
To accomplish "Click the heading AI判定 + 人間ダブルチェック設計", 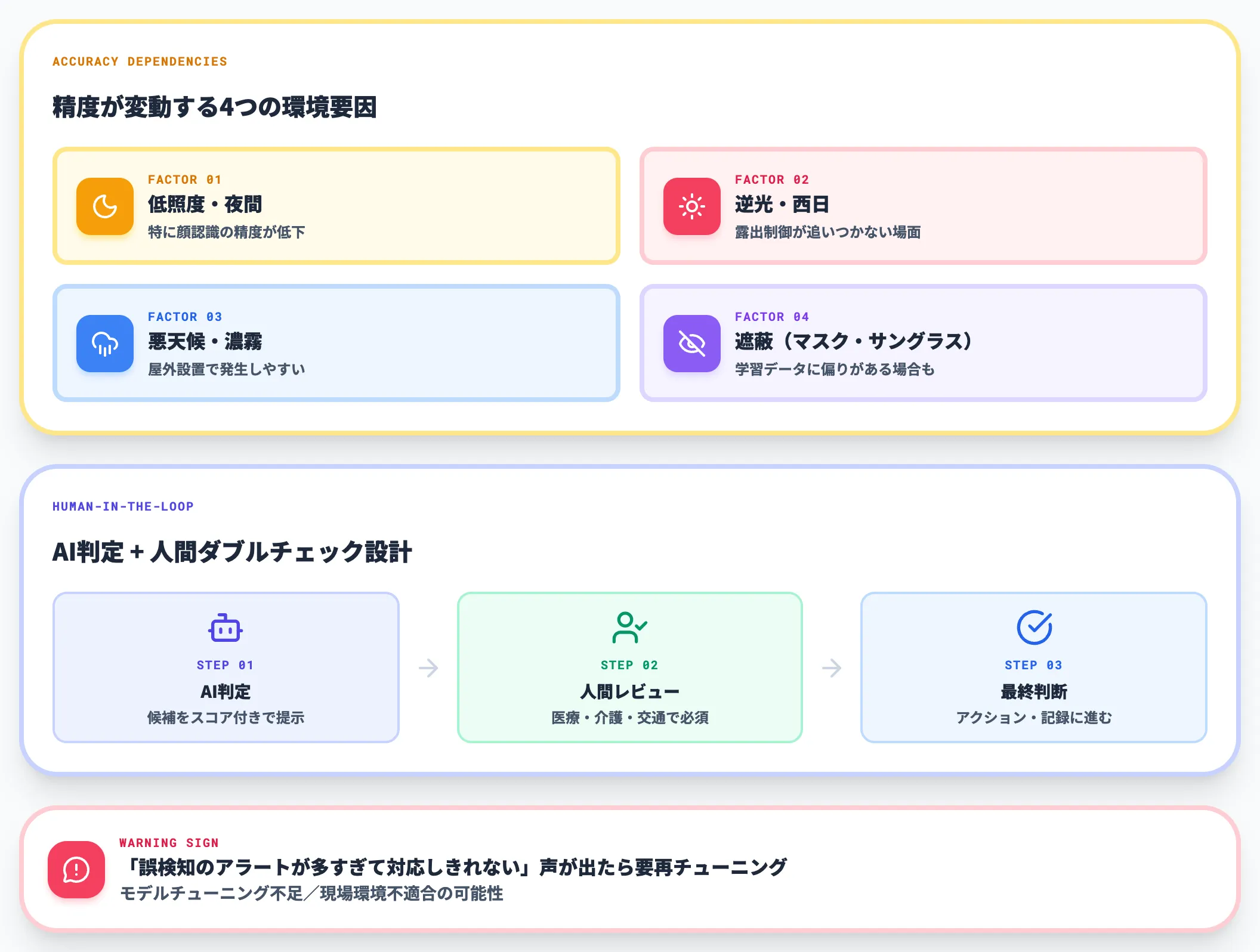I will click(x=232, y=552).
